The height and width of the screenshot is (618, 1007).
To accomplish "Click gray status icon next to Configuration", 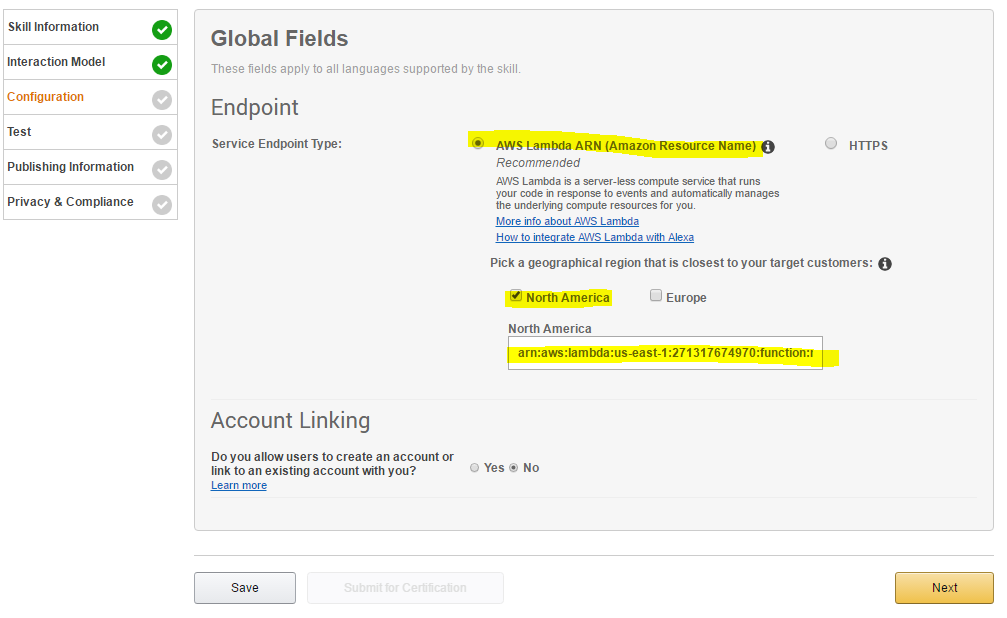I will 162,100.
